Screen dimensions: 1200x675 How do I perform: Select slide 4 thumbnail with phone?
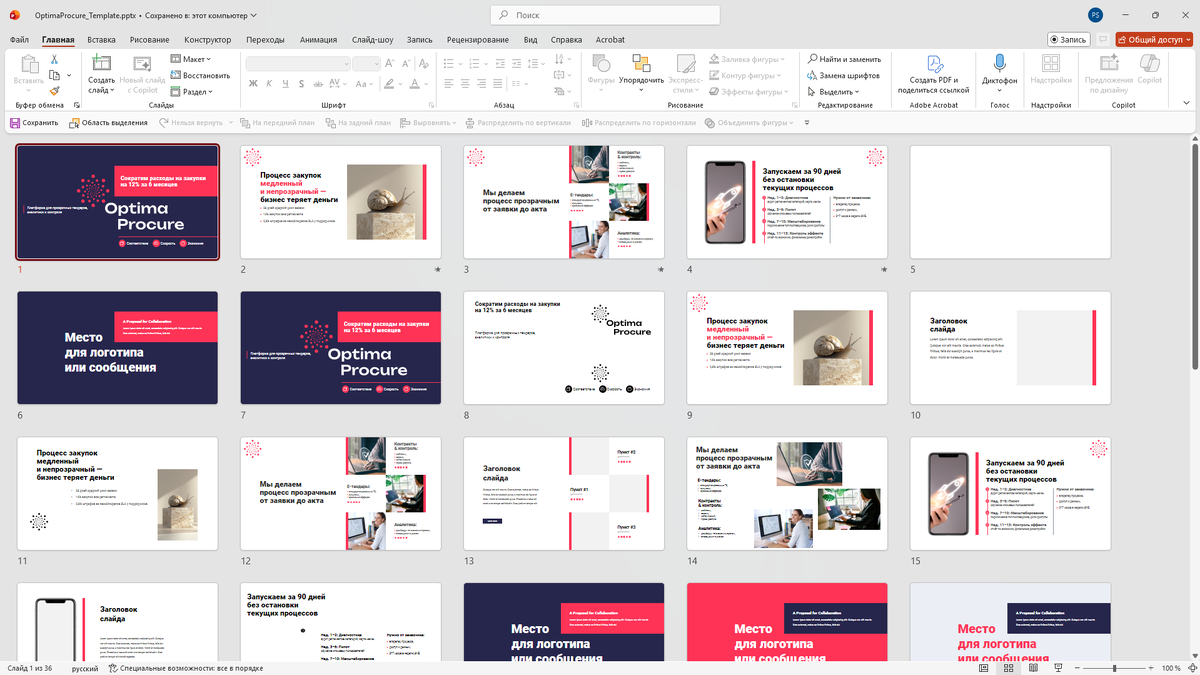click(787, 202)
